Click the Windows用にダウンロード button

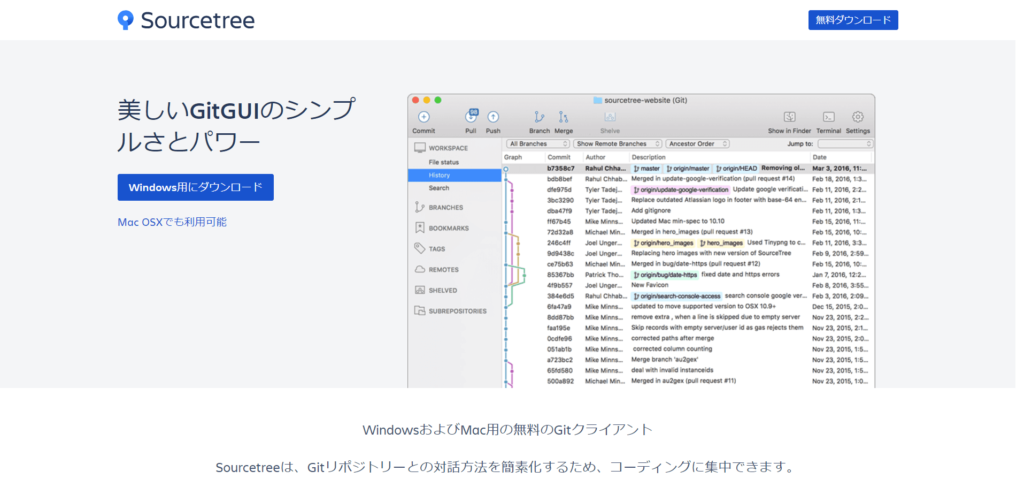[x=195, y=188]
